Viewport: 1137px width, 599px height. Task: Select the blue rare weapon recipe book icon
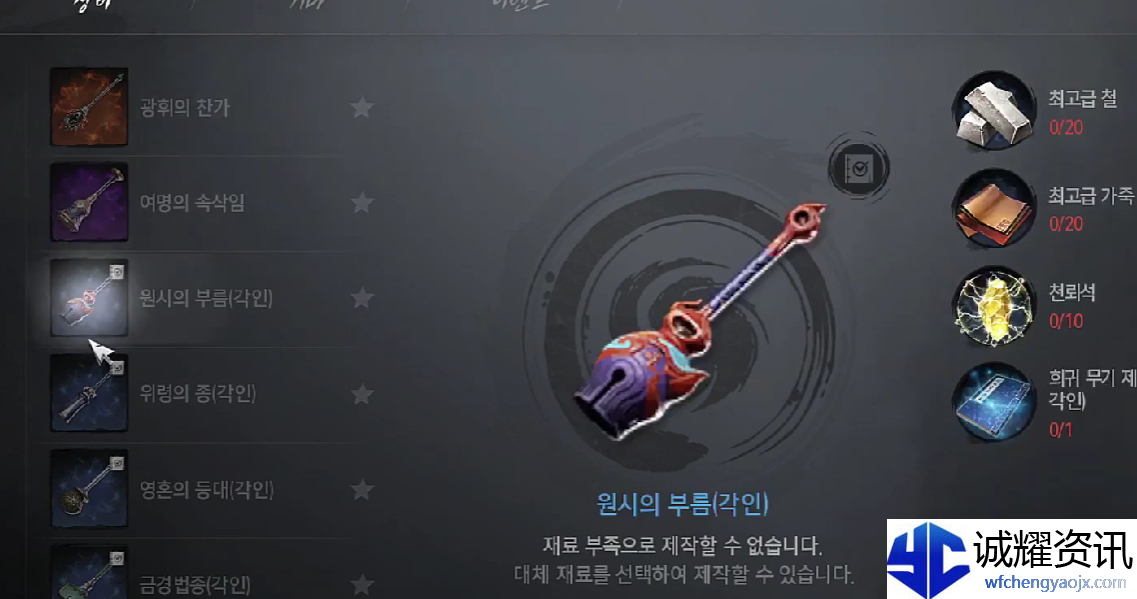pos(993,402)
